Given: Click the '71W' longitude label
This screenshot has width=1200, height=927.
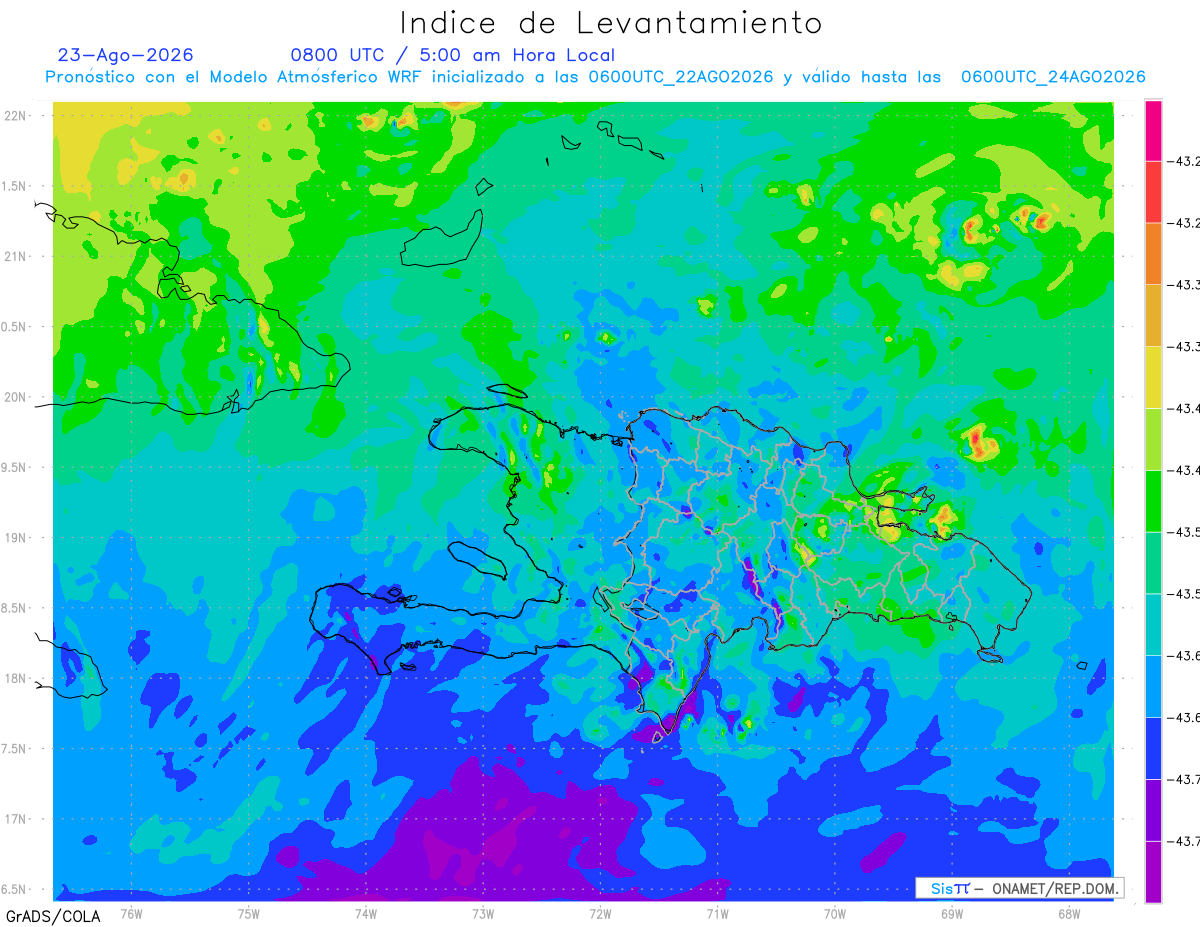Looking at the screenshot, I should pyautogui.click(x=717, y=914).
